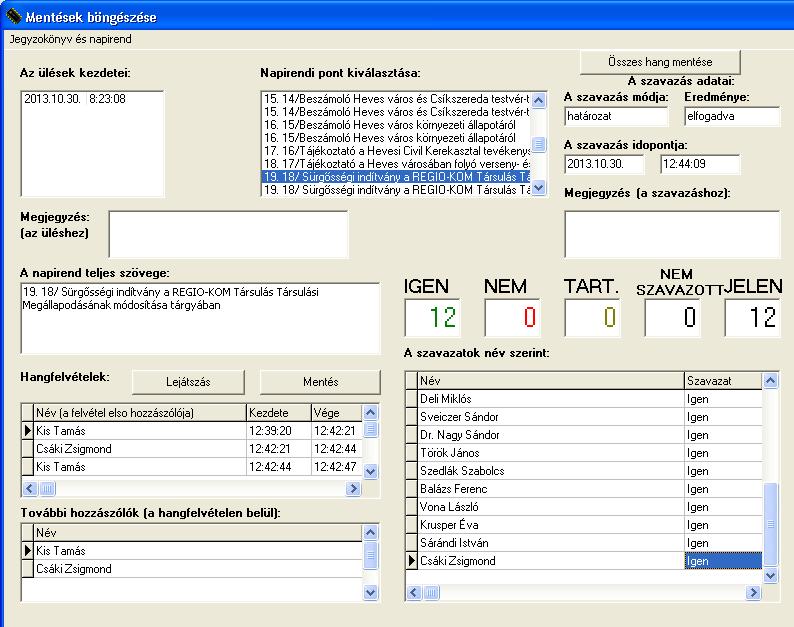
Task: Click the Megjegyzés (a szavazáshoz) text box
Action: point(672,234)
